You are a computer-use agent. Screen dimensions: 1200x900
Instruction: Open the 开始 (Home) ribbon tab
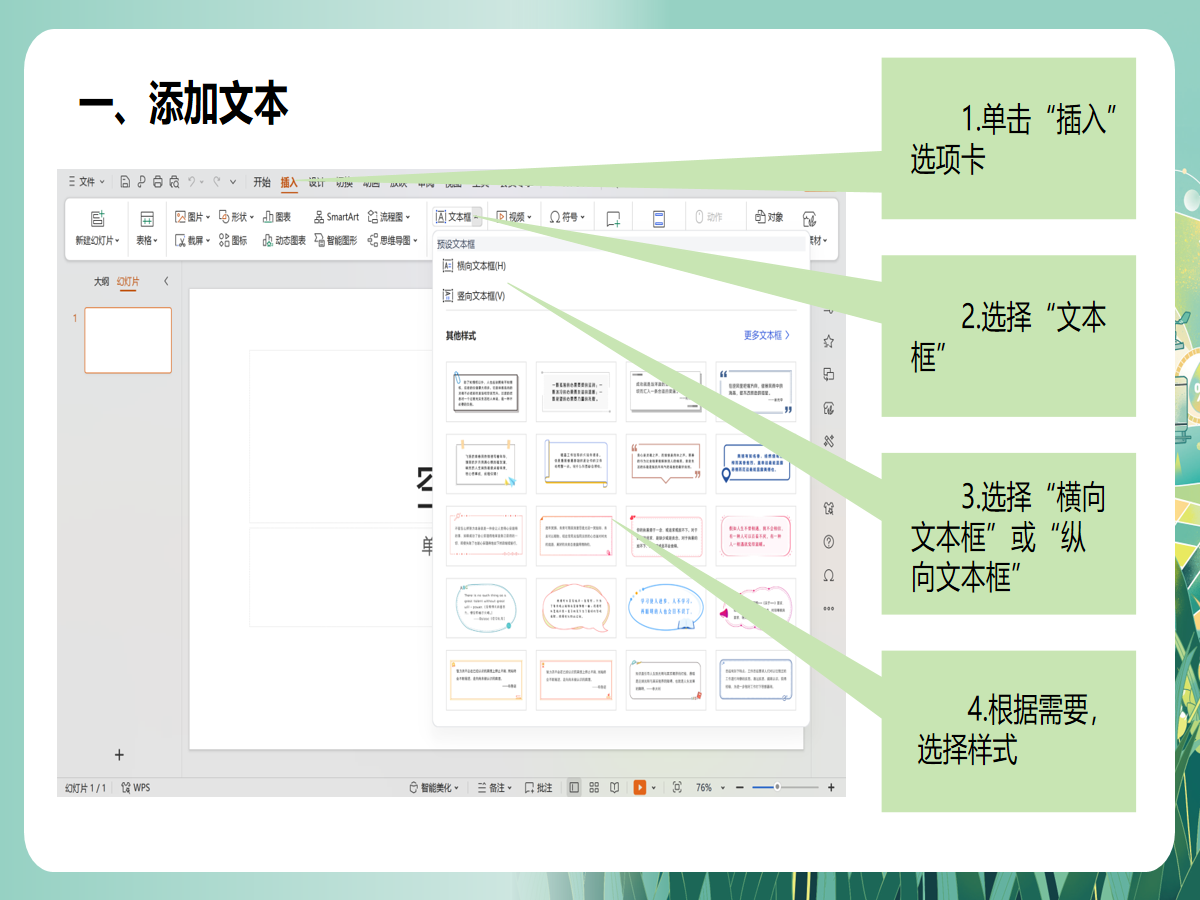pyautogui.click(x=262, y=182)
